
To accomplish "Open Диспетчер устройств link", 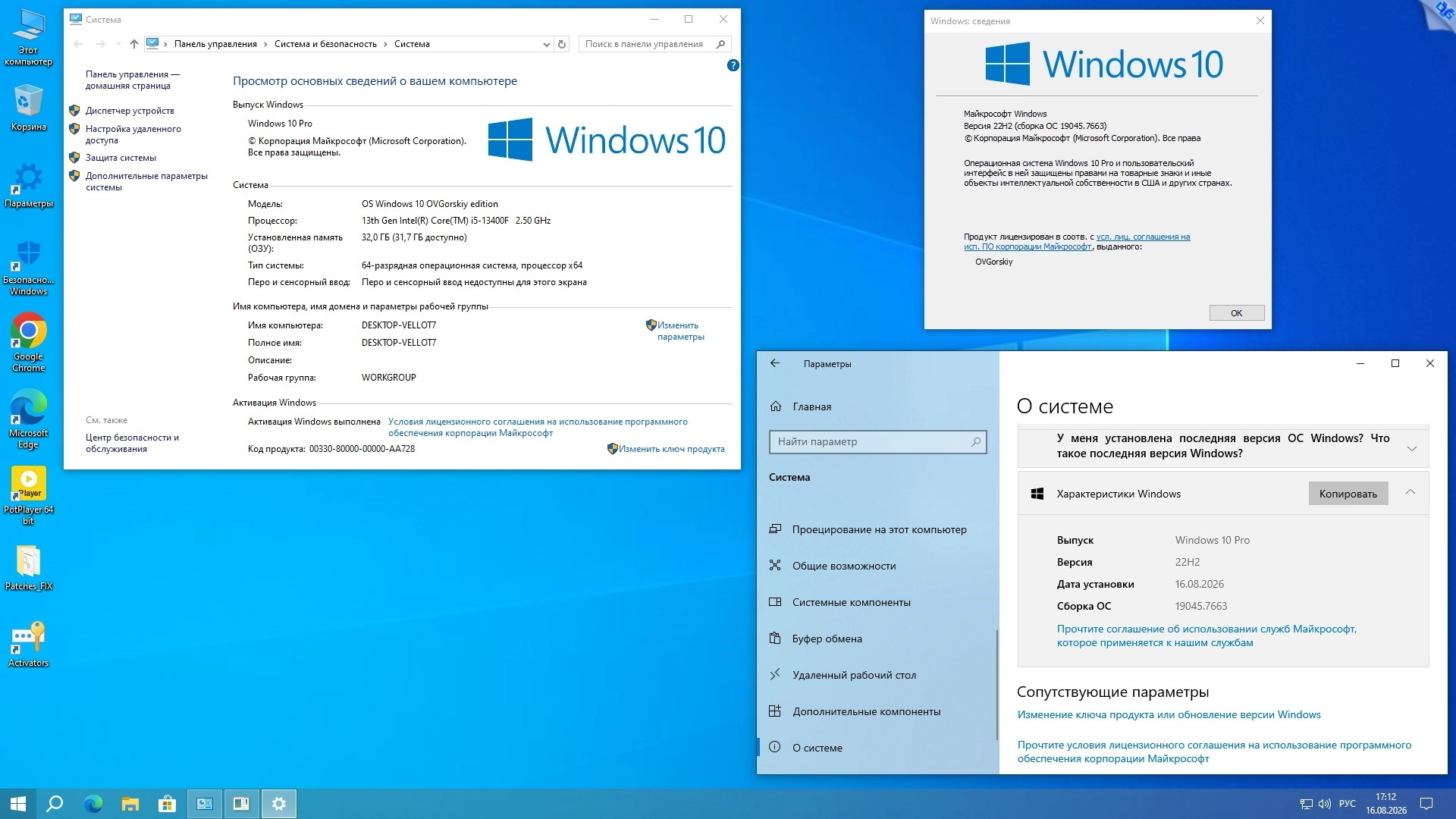I will pos(130,111).
